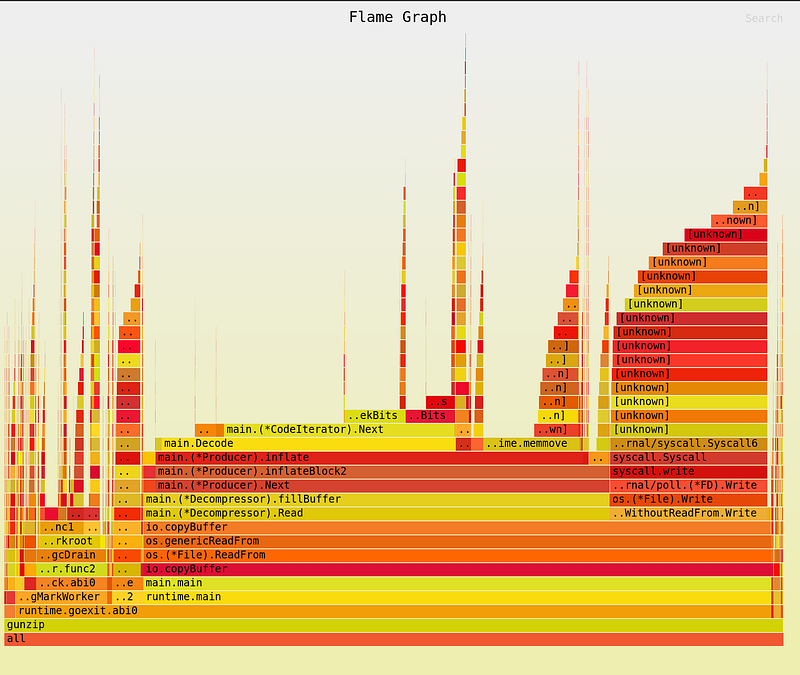The height and width of the screenshot is (675, 800).
Task: Click the main.(*Decompressor).Read frame
Action: click(300, 513)
